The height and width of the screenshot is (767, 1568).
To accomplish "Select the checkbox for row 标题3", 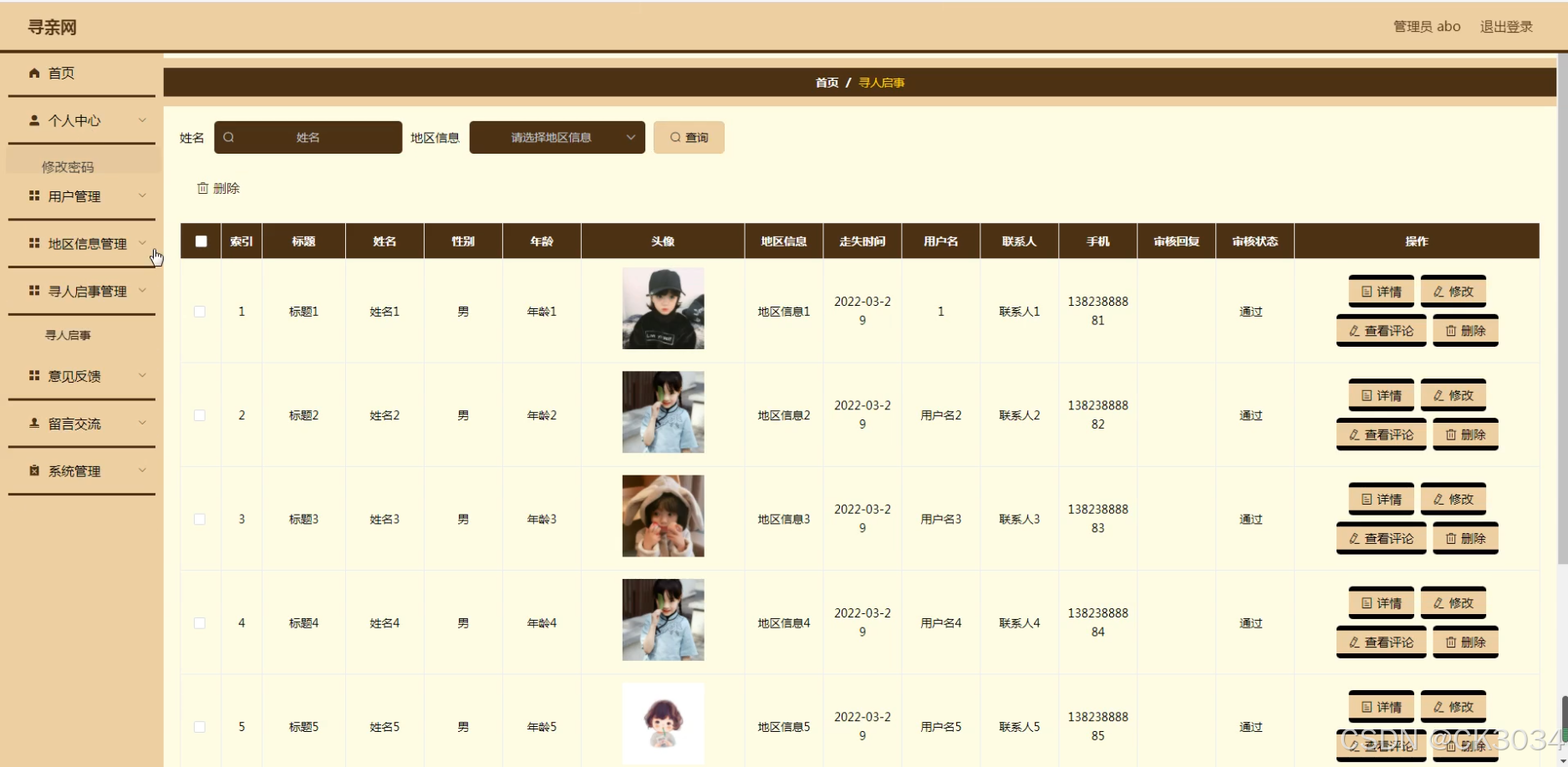I will [x=200, y=520].
